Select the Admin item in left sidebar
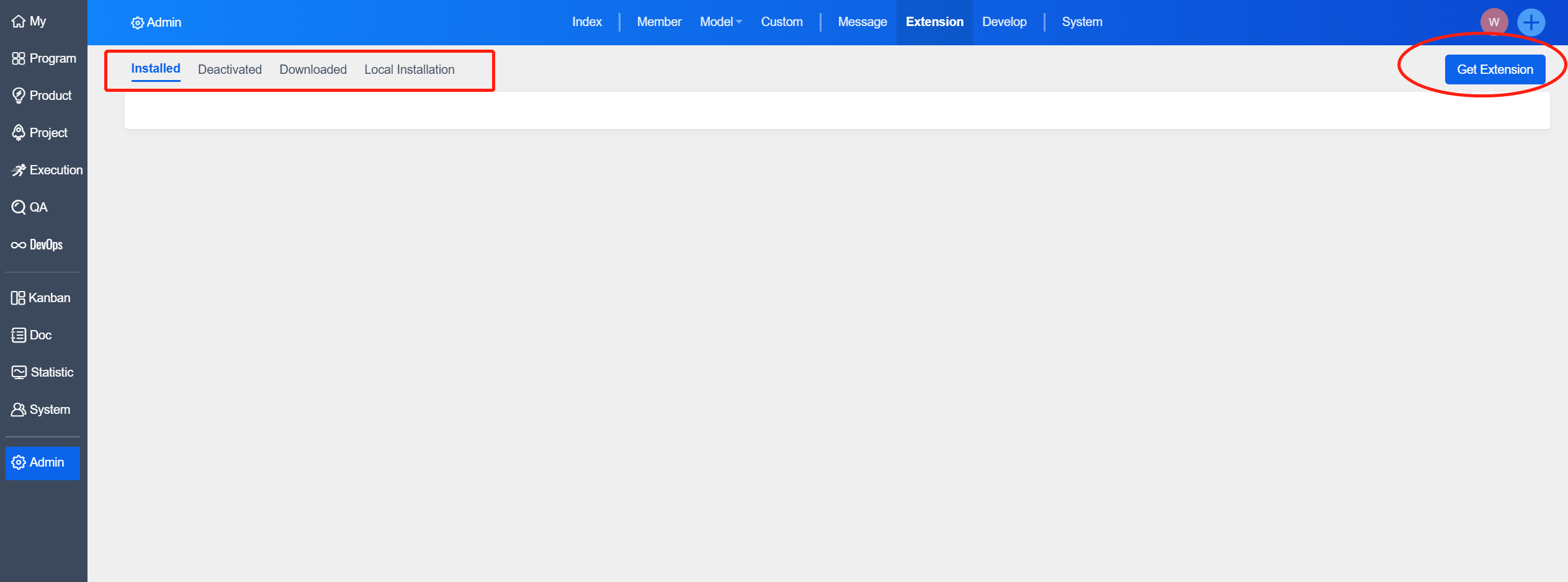This screenshot has height=582, width=1568. (43, 463)
